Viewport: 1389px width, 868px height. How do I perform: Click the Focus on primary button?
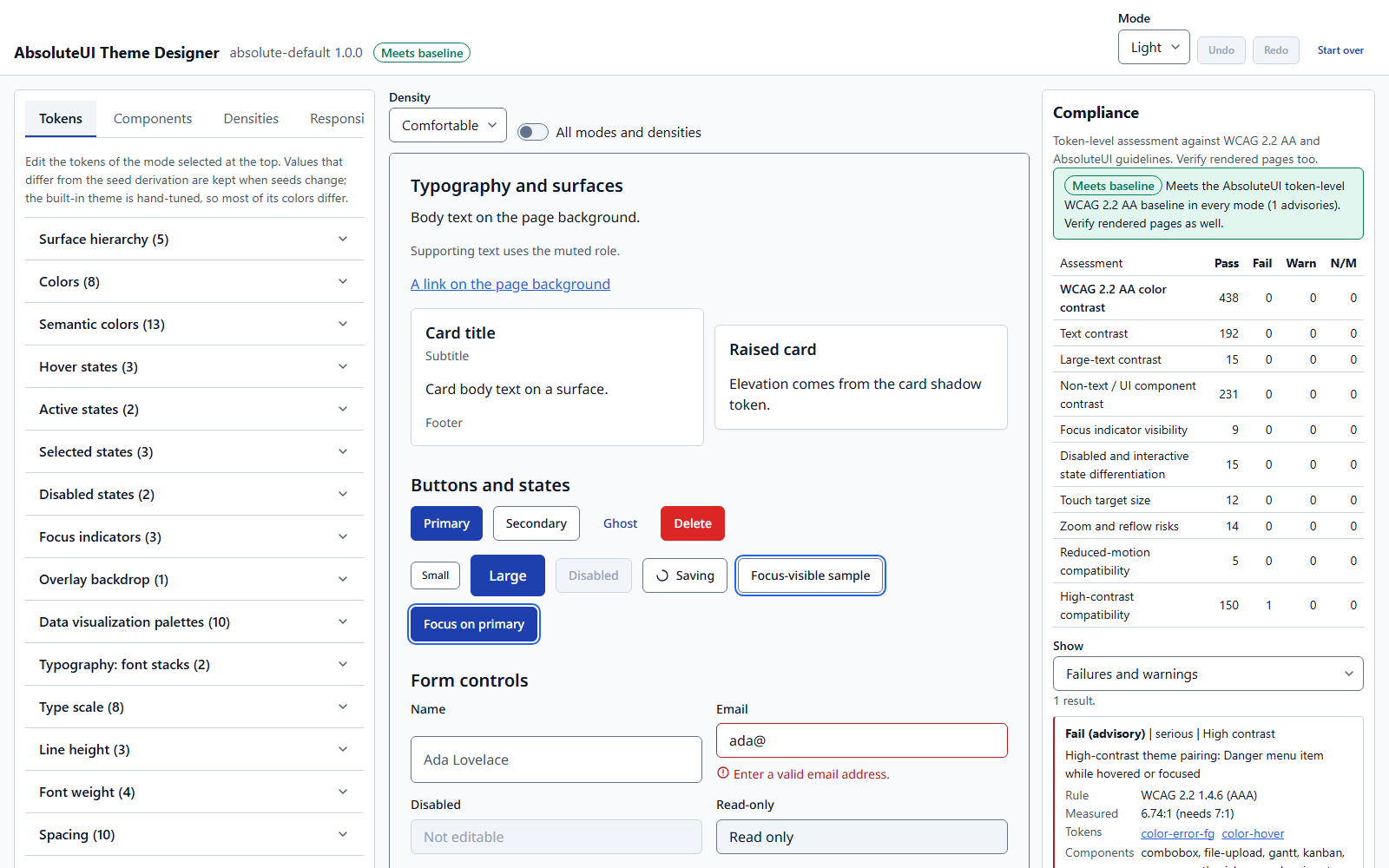474,624
